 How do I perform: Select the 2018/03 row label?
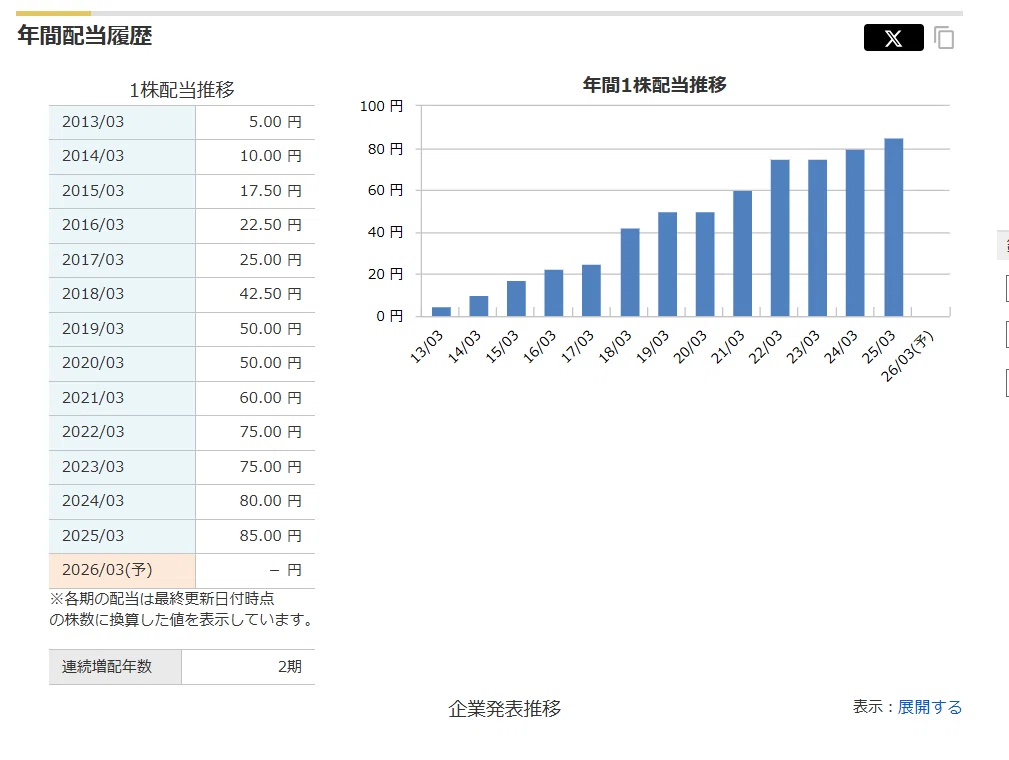point(122,294)
